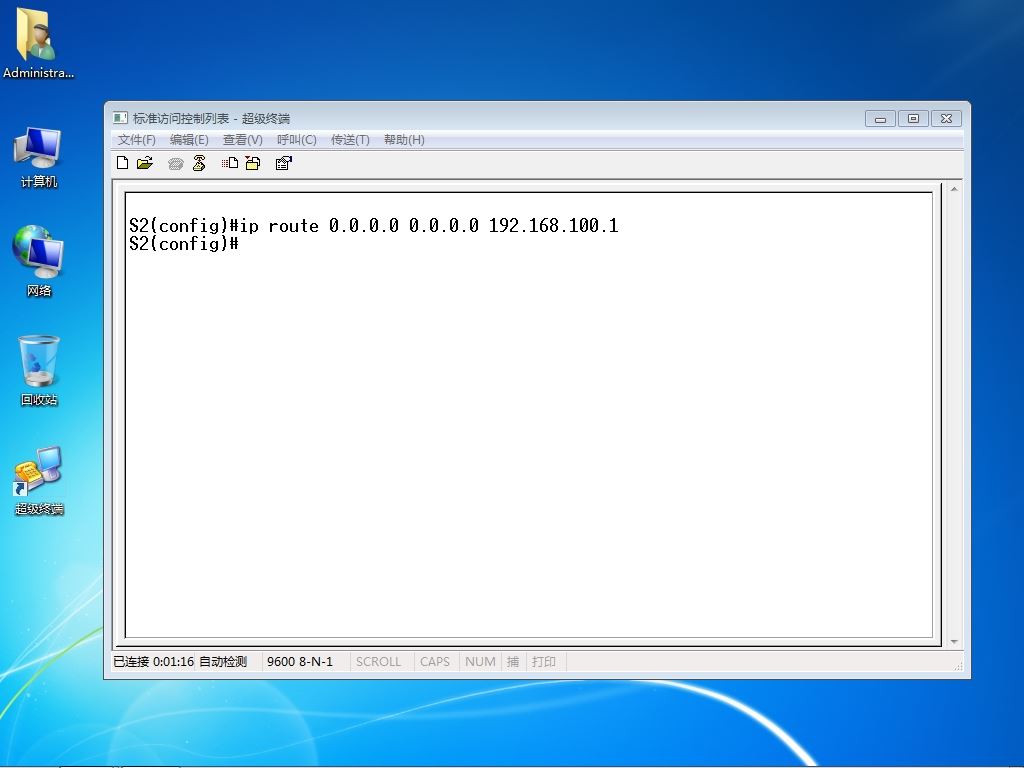Open the 编辑(E) menu
The image size is (1024, 768).
pyautogui.click(x=189, y=140)
